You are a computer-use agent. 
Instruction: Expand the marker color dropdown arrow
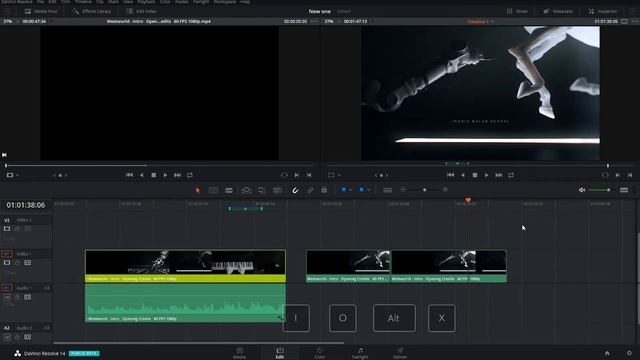(369, 190)
